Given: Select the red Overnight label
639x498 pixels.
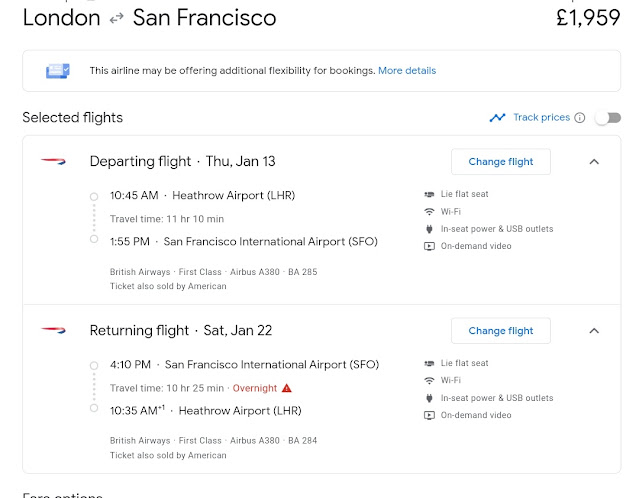Looking at the screenshot, I should 255,388.
